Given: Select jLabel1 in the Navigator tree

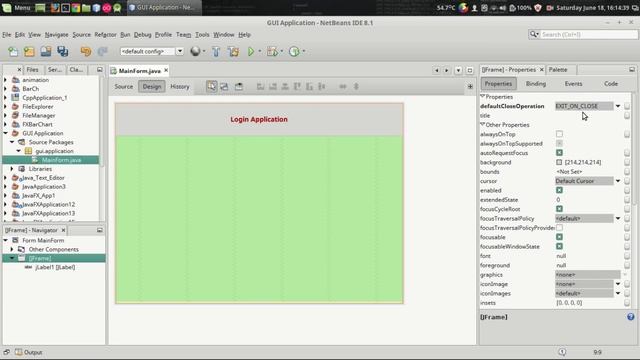Looking at the screenshot, I should click(55, 267).
